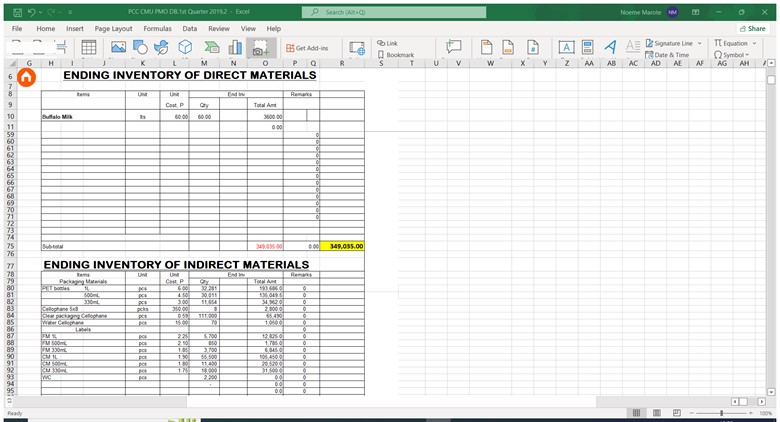The height and width of the screenshot is (422, 780).
Task: Click the orange Home icon on the sheet
Action: tap(26, 77)
